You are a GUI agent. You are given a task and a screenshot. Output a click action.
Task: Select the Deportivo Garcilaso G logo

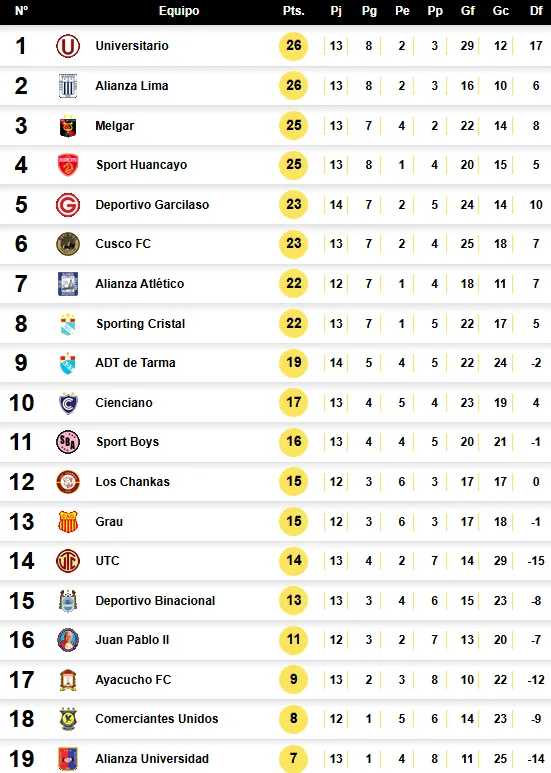pos(68,205)
